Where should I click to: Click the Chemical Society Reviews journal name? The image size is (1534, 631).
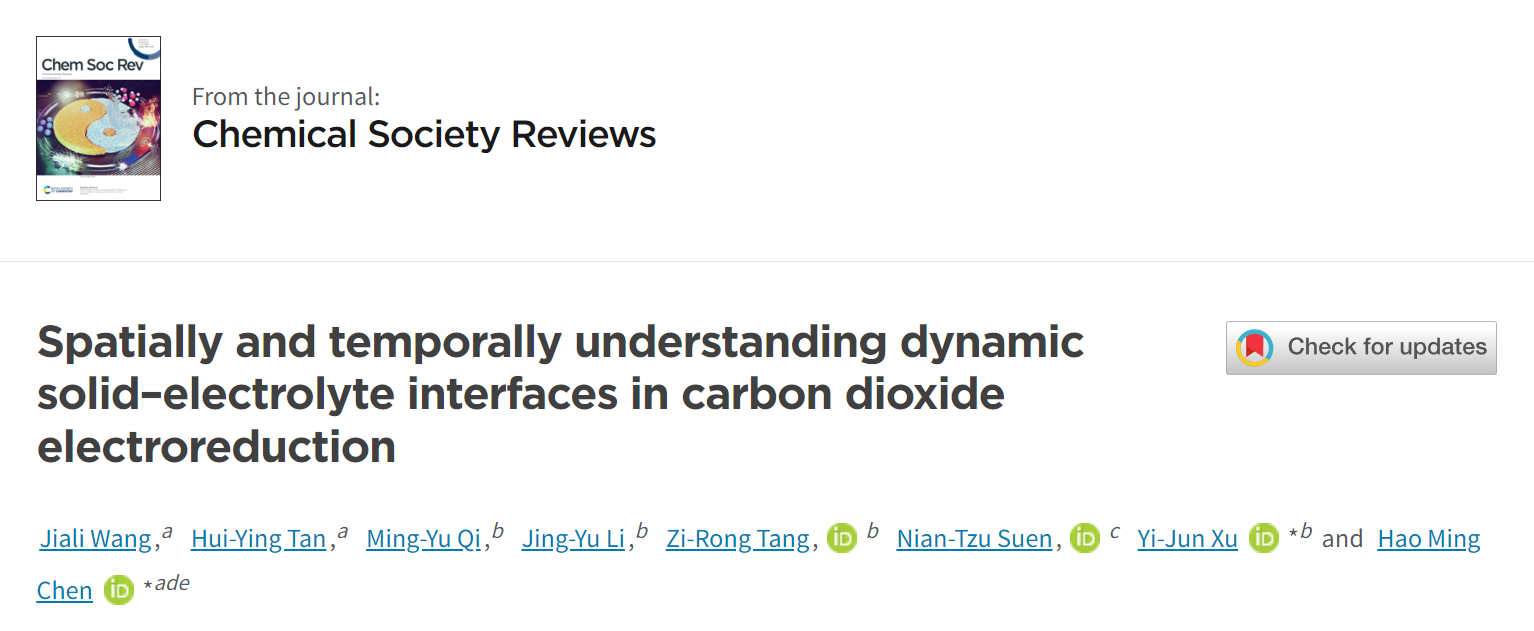coord(424,134)
